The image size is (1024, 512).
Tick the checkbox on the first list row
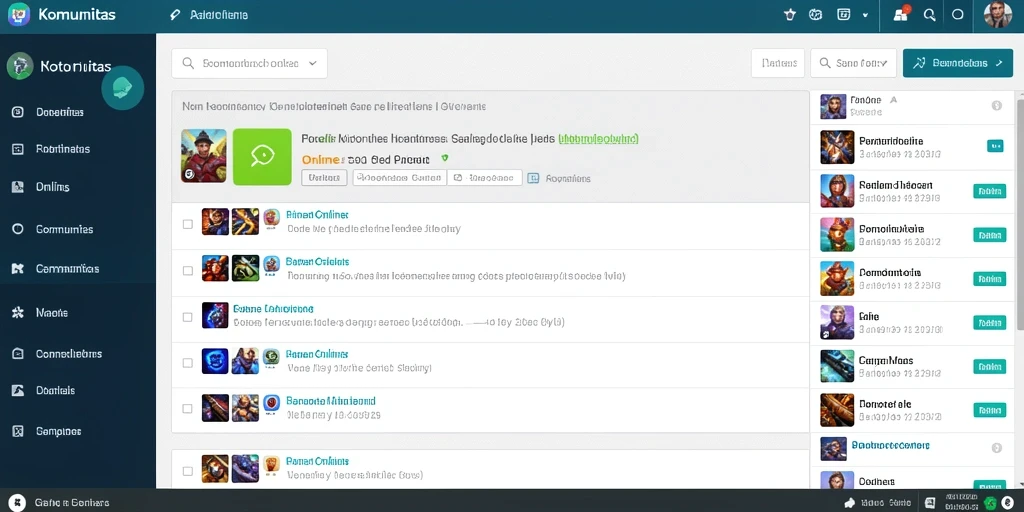coord(187,224)
